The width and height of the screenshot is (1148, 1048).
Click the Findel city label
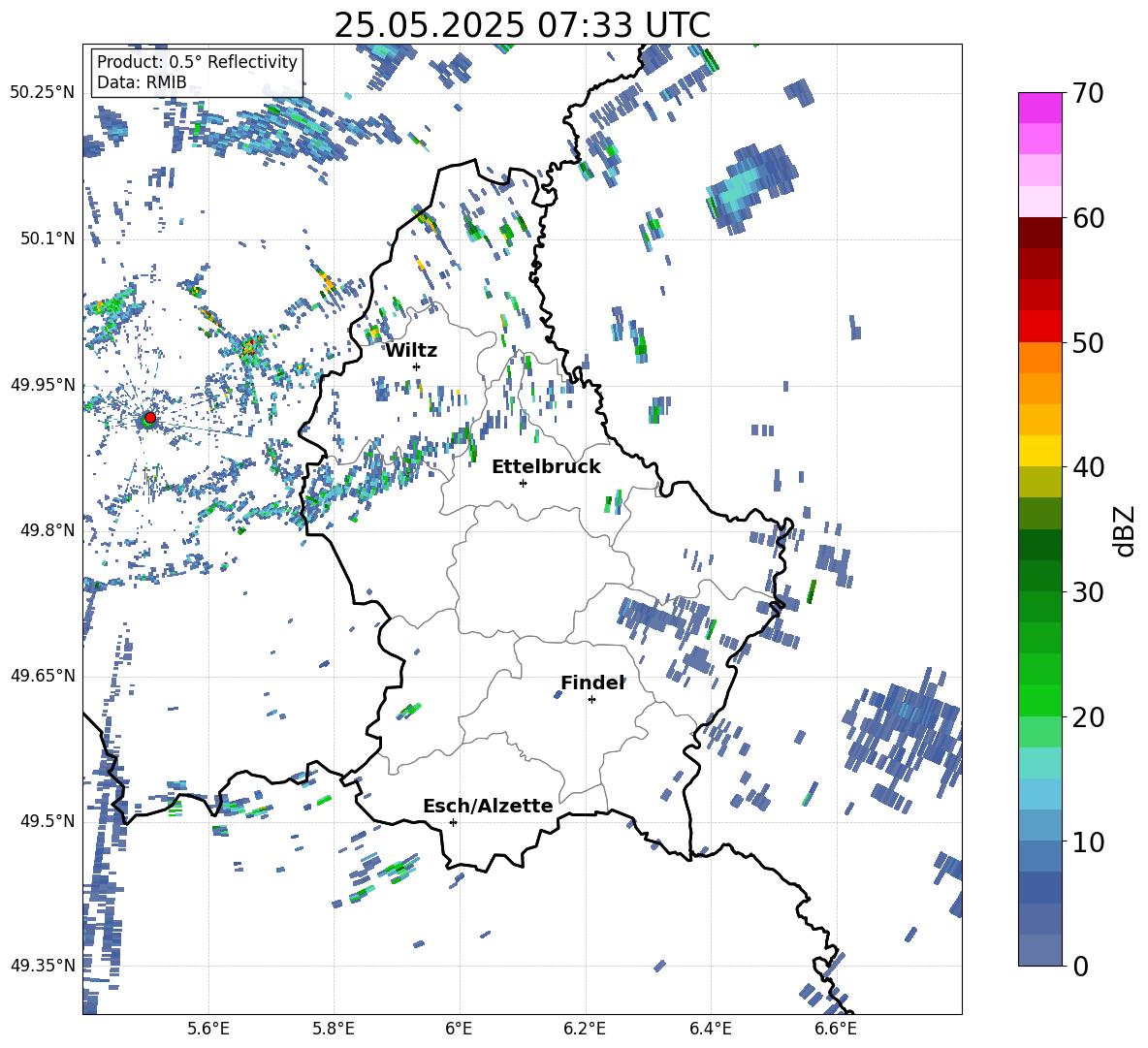(x=593, y=683)
